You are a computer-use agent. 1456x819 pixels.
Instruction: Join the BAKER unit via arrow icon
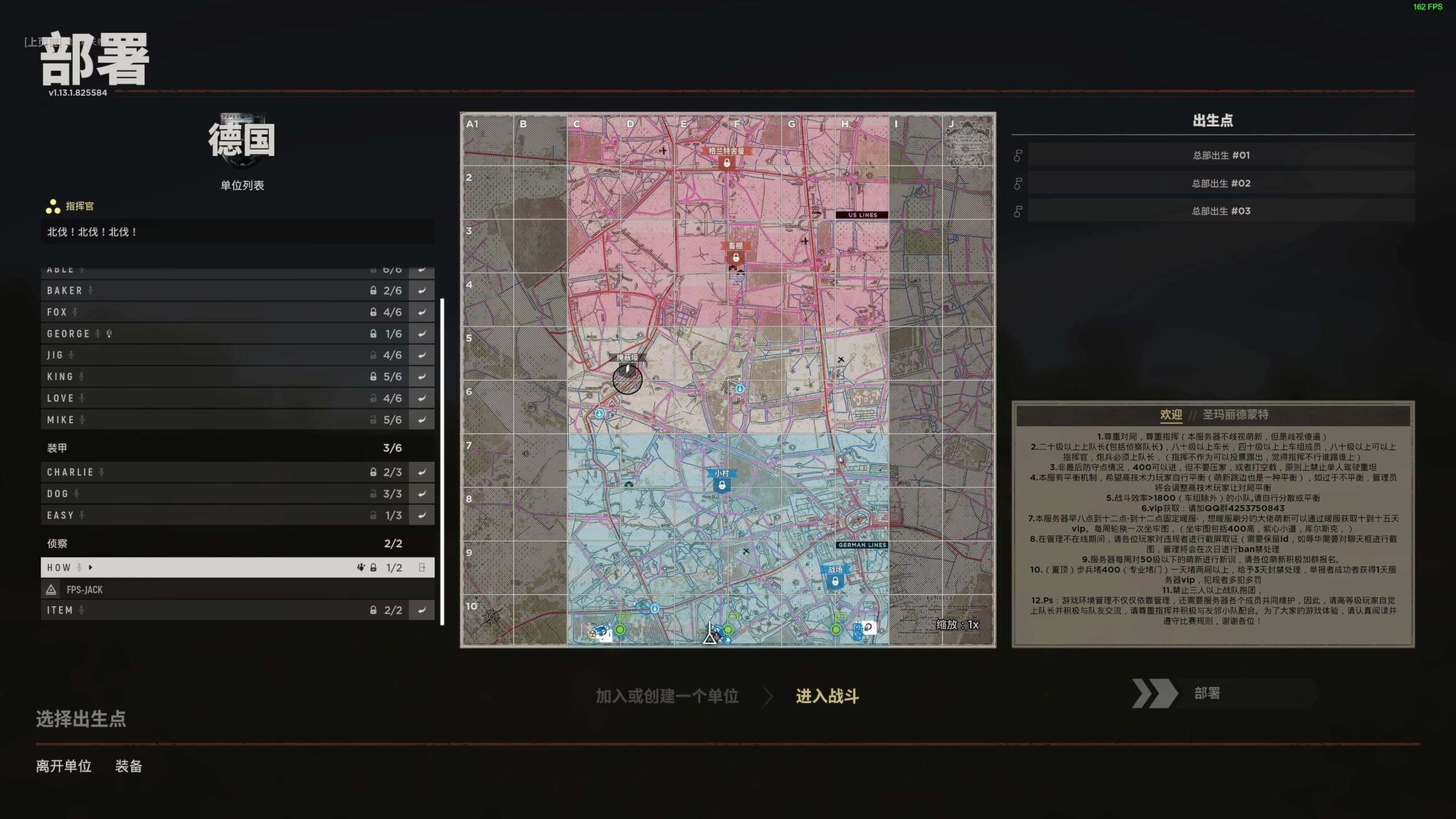tap(421, 291)
